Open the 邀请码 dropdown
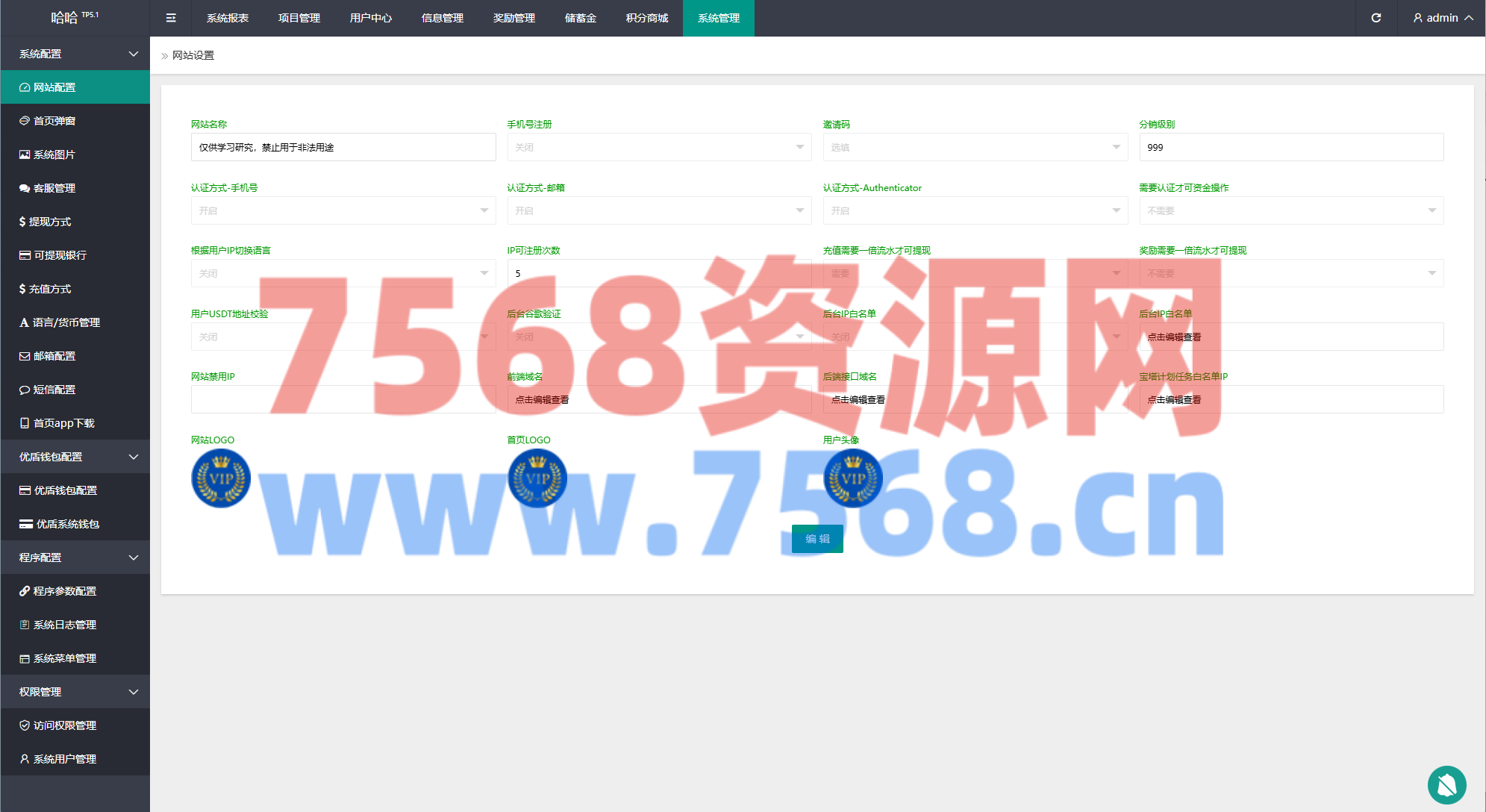This screenshot has height=812, width=1486. (975, 147)
